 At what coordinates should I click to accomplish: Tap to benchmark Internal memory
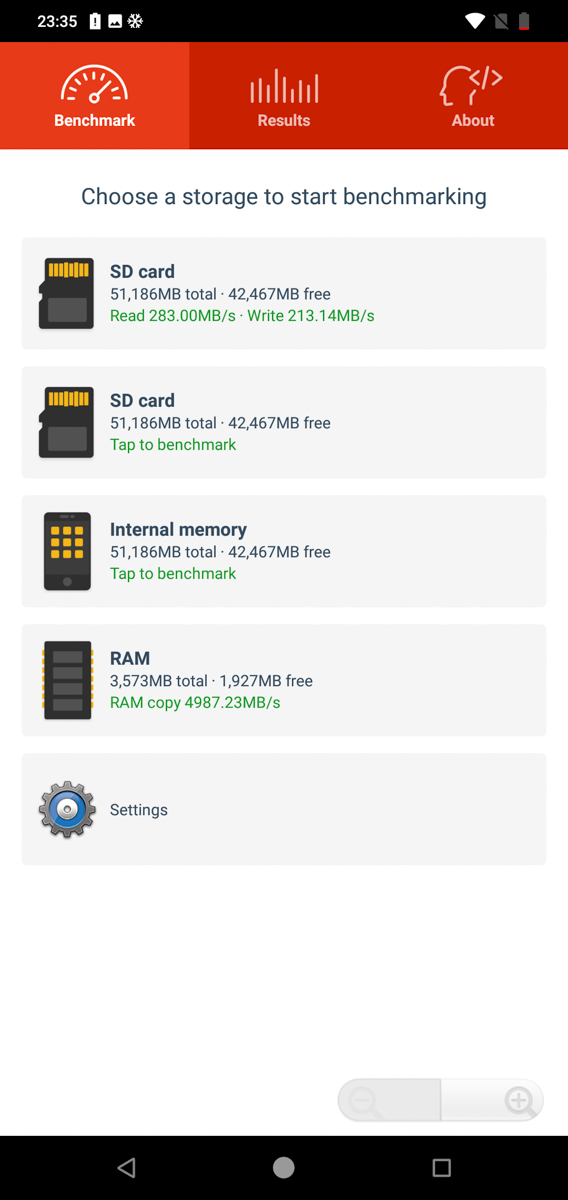coord(173,574)
